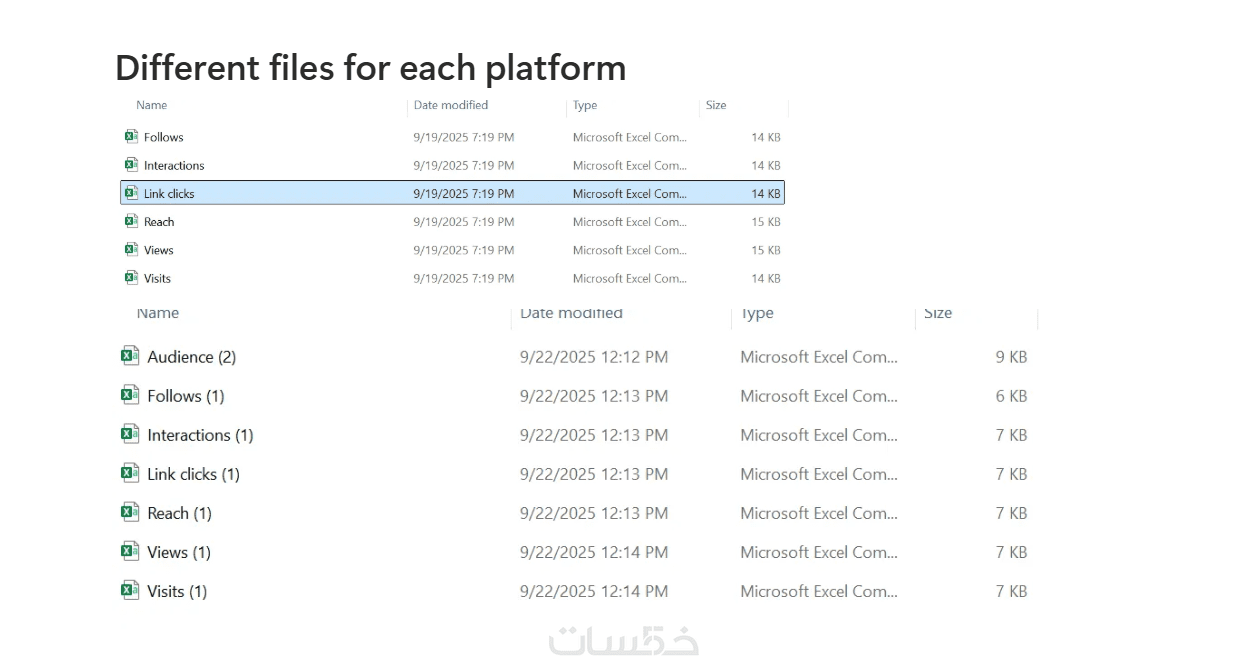Click the Type column header above the 9/19/2025 files
This screenshot has height=669, width=1249.
(x=585, y=105)
